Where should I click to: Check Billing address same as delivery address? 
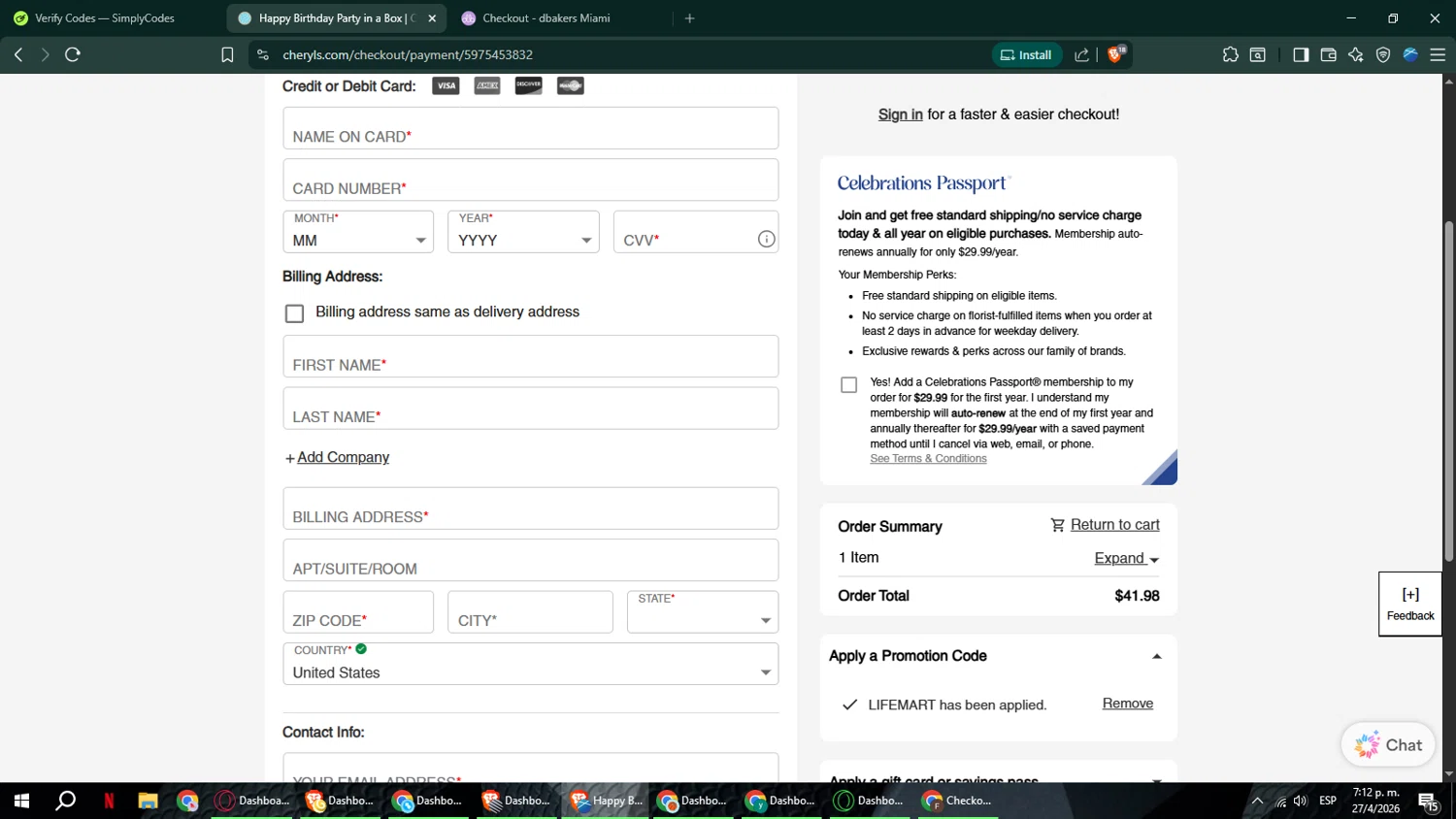[x=295, y=313]
